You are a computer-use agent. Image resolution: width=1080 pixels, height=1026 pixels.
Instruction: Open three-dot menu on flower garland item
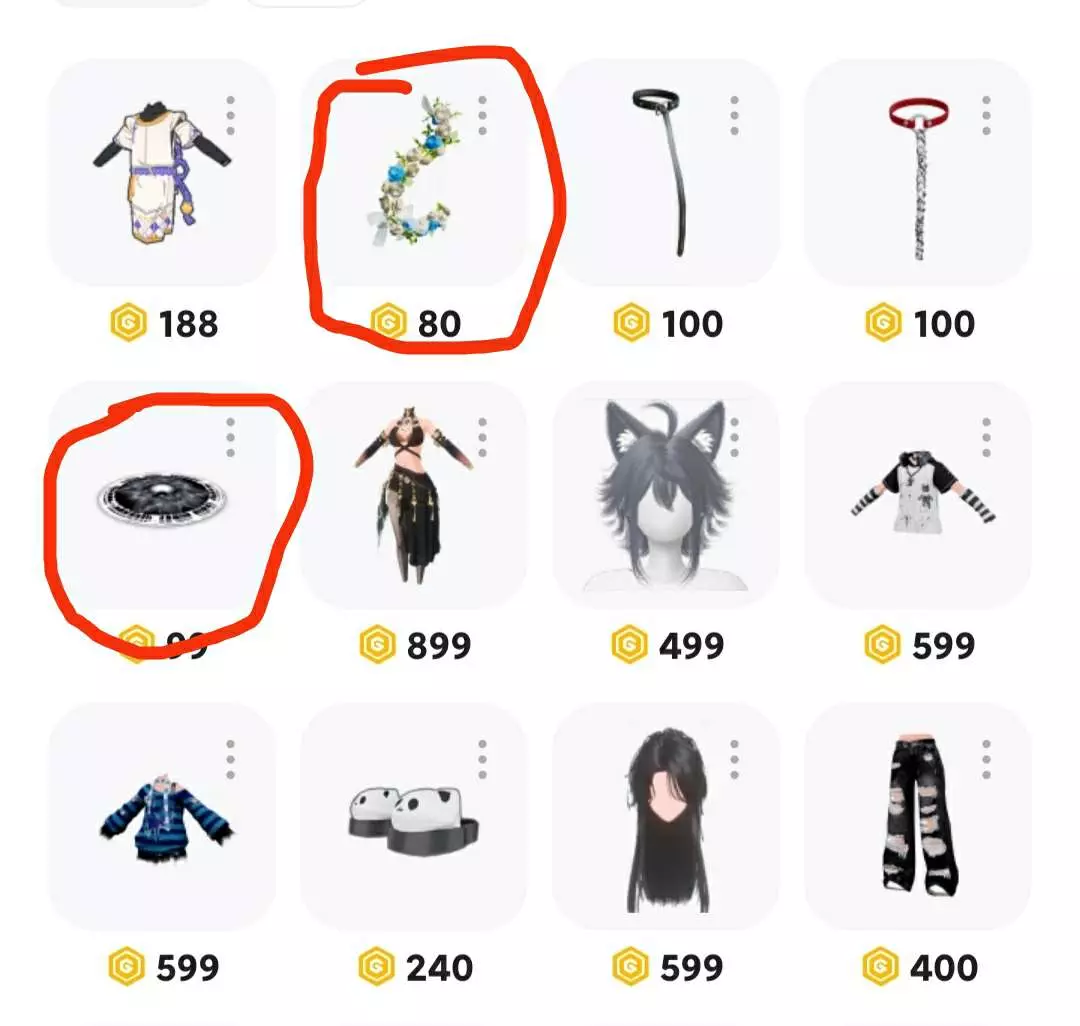coord(483,116)
